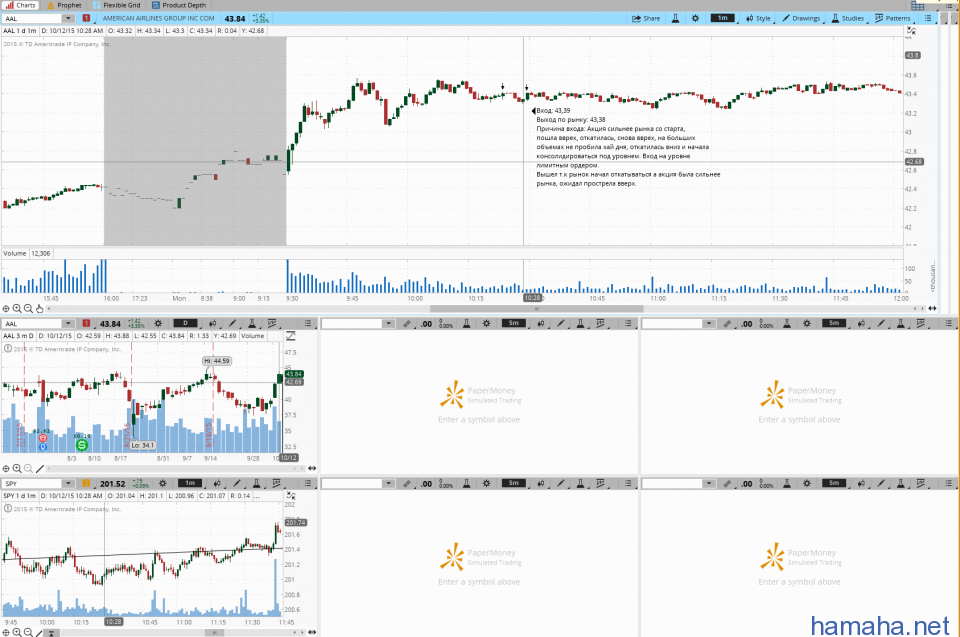Screen dimensions: 960x637
Task: Open the Drawings menu on main chart
Action: point(801,18)
